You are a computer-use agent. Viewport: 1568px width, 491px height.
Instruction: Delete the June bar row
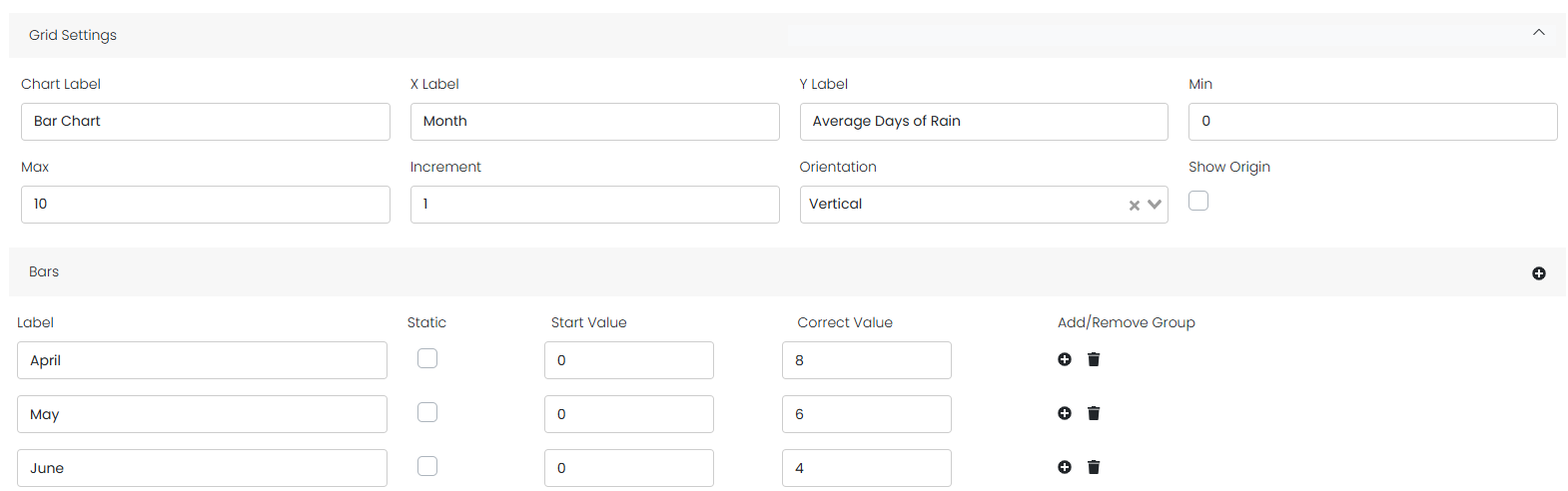[x=1094, y=467]
